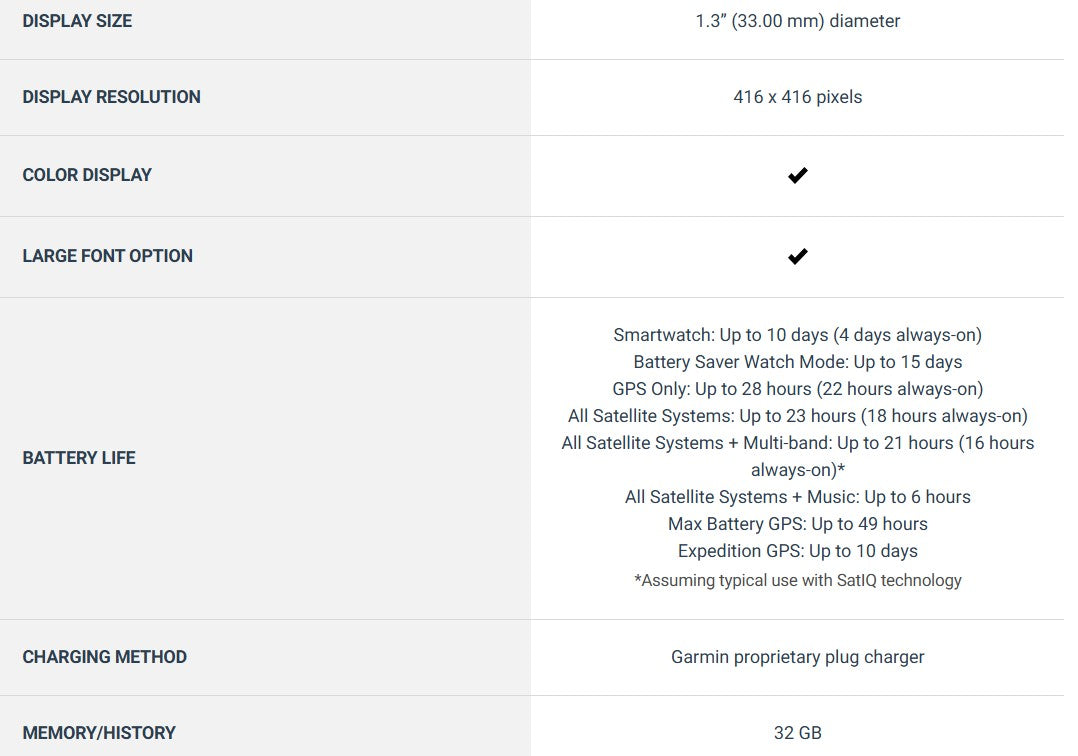Click the DISPLAY RESOLUTION row label
1078x756 pixels.
coord(111,97)
